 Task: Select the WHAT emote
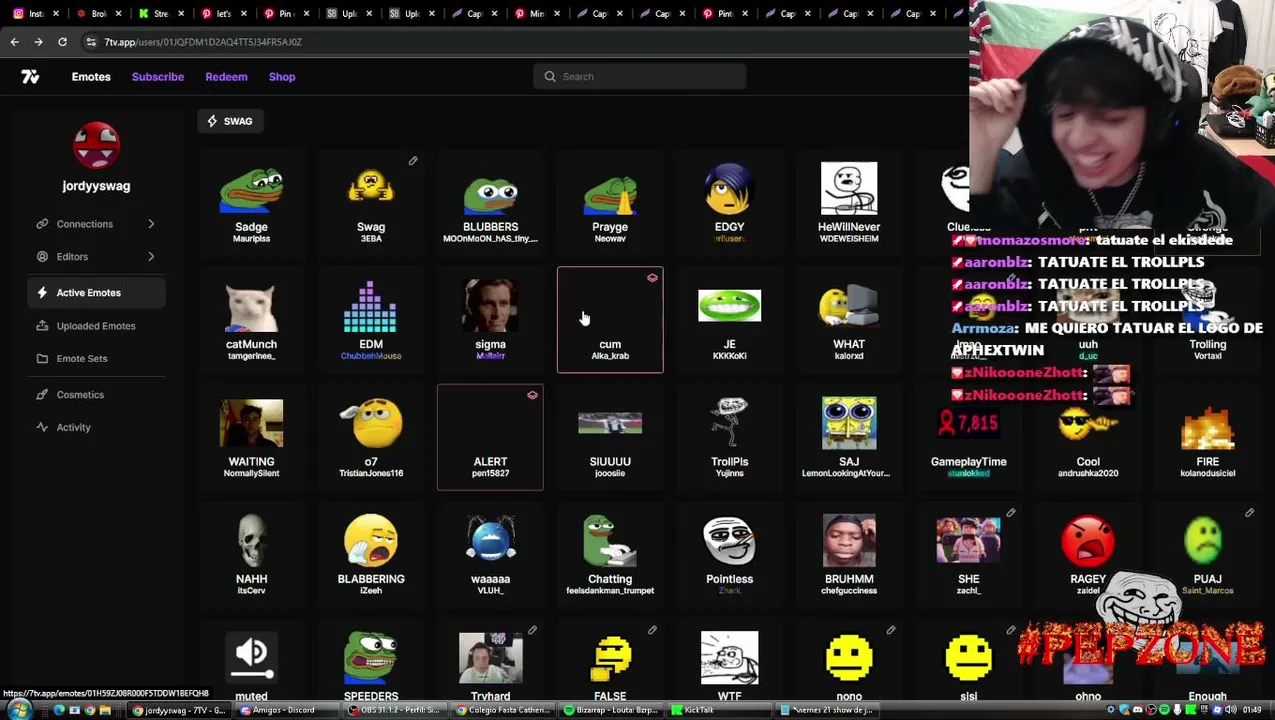(849, 320)
